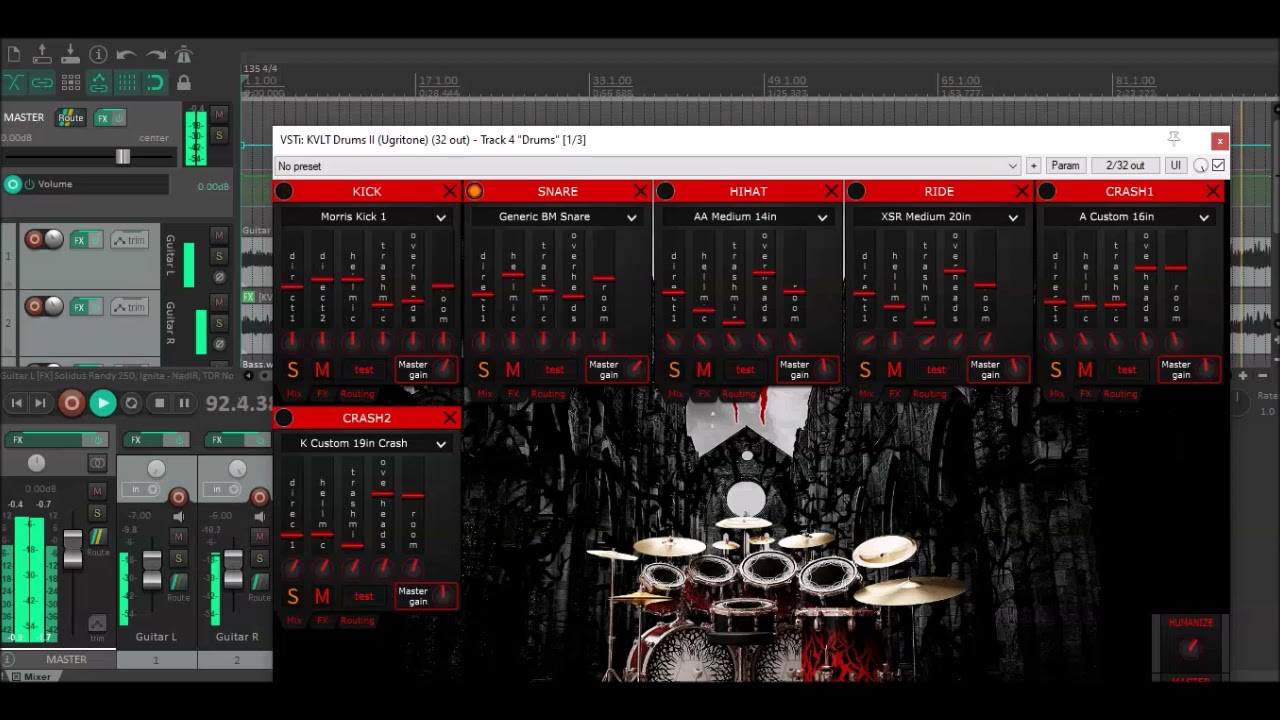
Task: Record-arm the Guitar L track
Action: click(34, 239)
